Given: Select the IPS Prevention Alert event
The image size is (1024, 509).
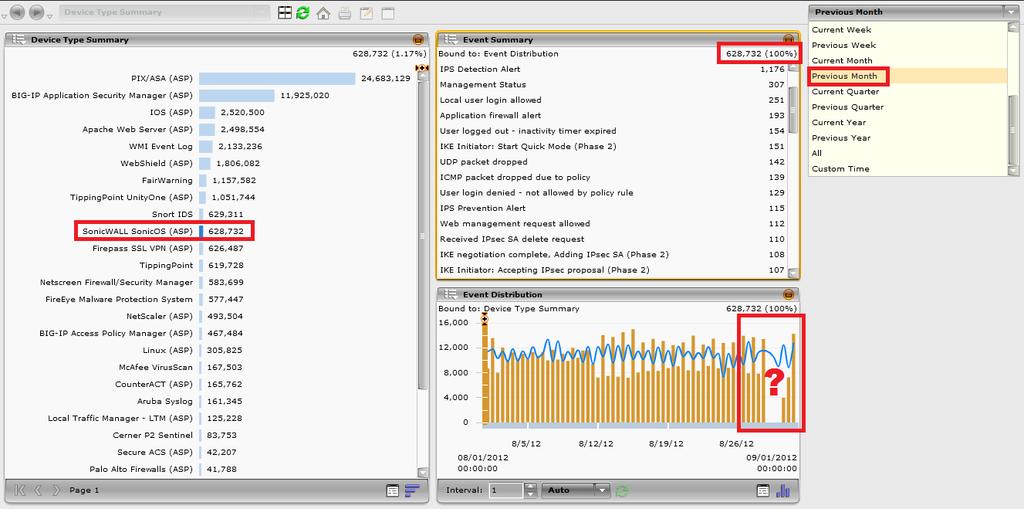Looking at the screenshot, I should (613, 208).
